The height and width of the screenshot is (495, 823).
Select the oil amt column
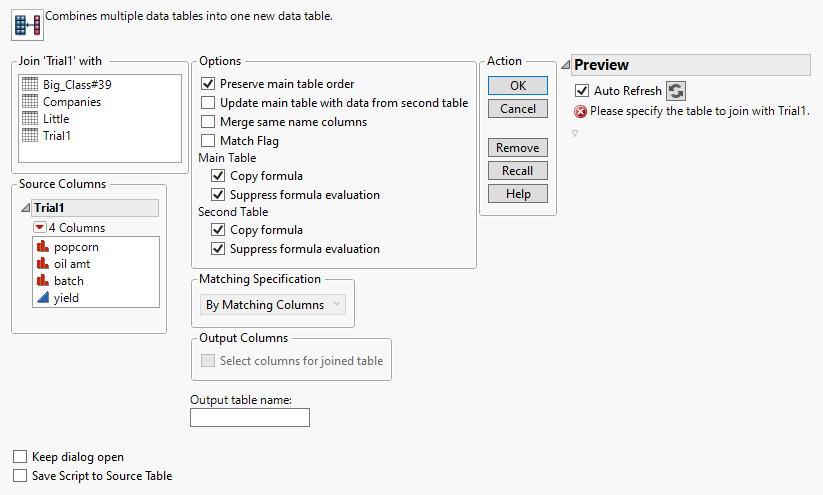point(74,264)
